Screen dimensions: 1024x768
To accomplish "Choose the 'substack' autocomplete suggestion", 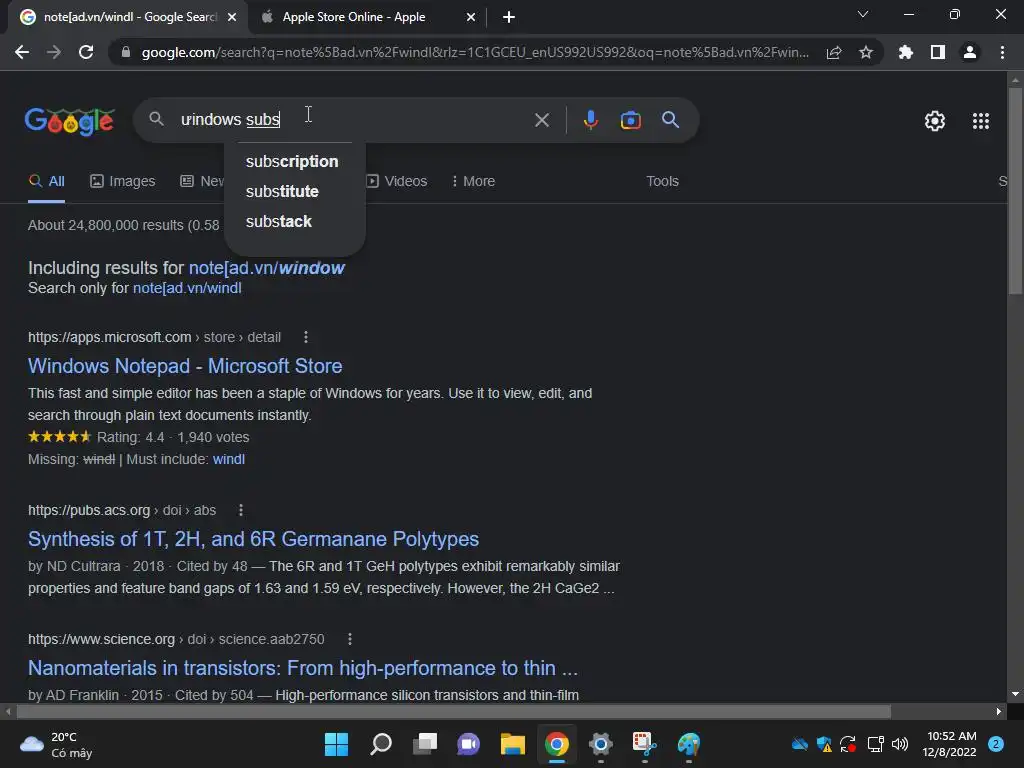I will [279, 221].
